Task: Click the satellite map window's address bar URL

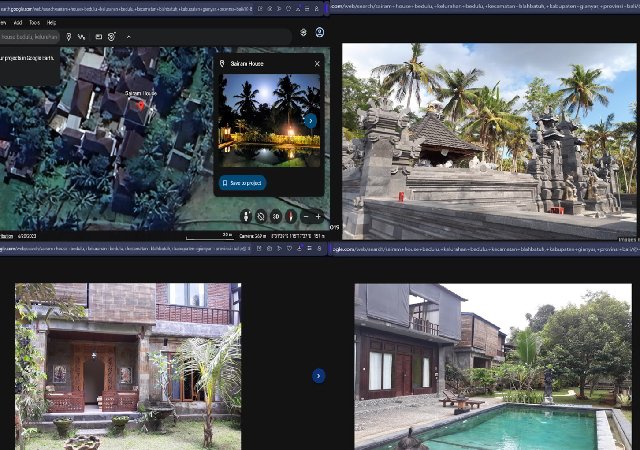Action: click(x=126, y=8)
